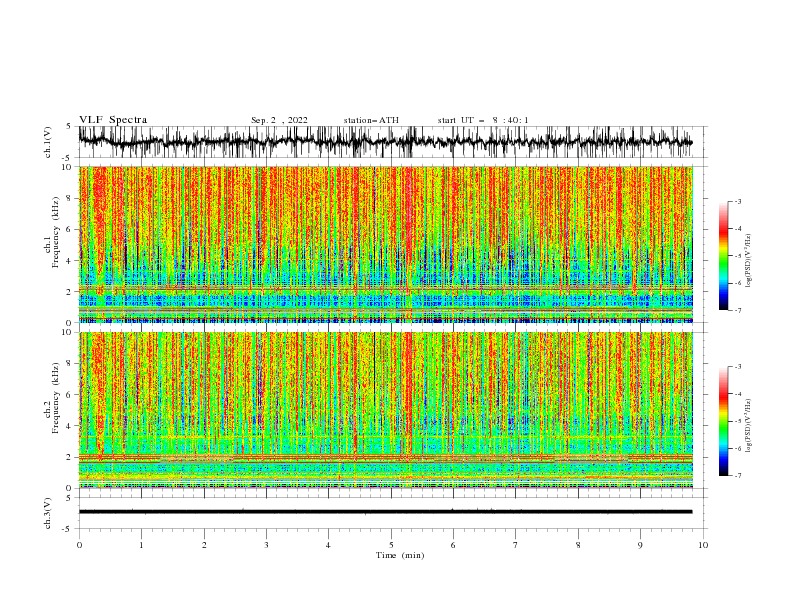
Task: Click the ch.1 colorbar "log(PSD)(V²/Hz)" label
Action: tap(749, 261)
